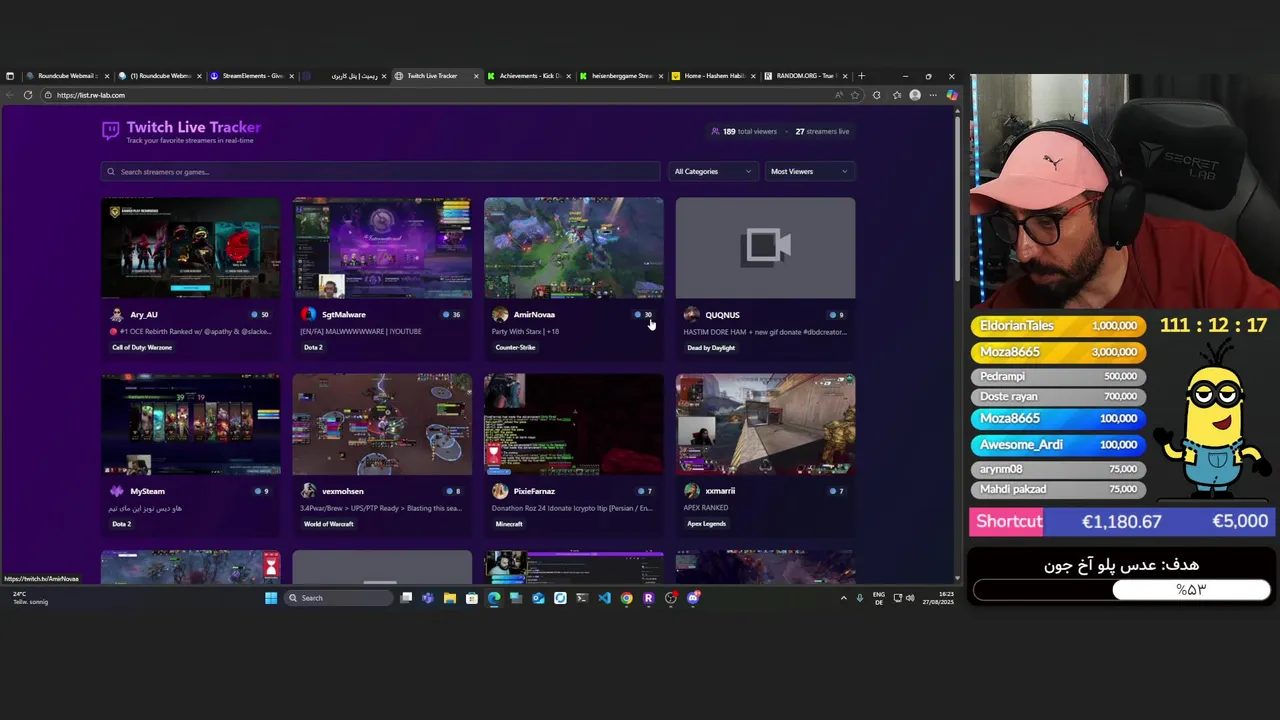
Task: Click the Minecraft game tag
Action: [509, 524]
